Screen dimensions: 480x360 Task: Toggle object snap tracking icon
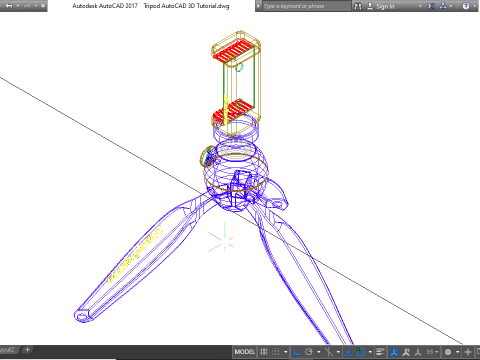click(x=349, y=352)
